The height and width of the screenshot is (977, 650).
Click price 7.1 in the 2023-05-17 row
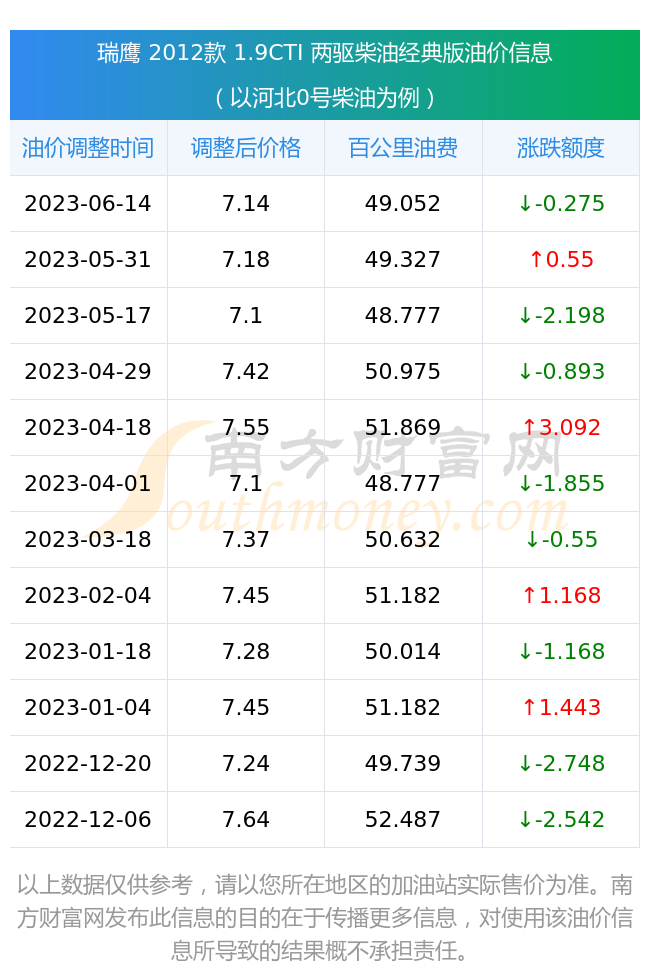(x=246, y=316)
